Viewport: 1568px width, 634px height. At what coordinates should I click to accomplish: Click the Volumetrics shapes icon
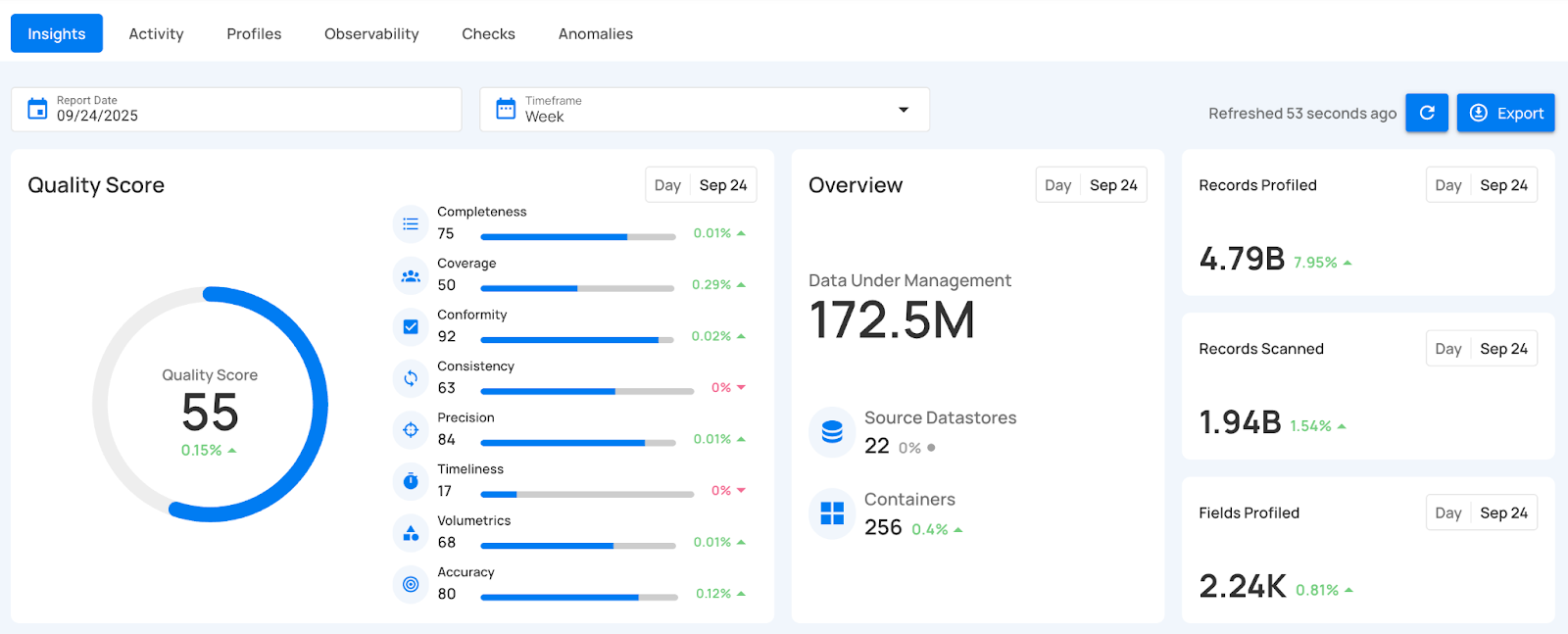[411, 533]
